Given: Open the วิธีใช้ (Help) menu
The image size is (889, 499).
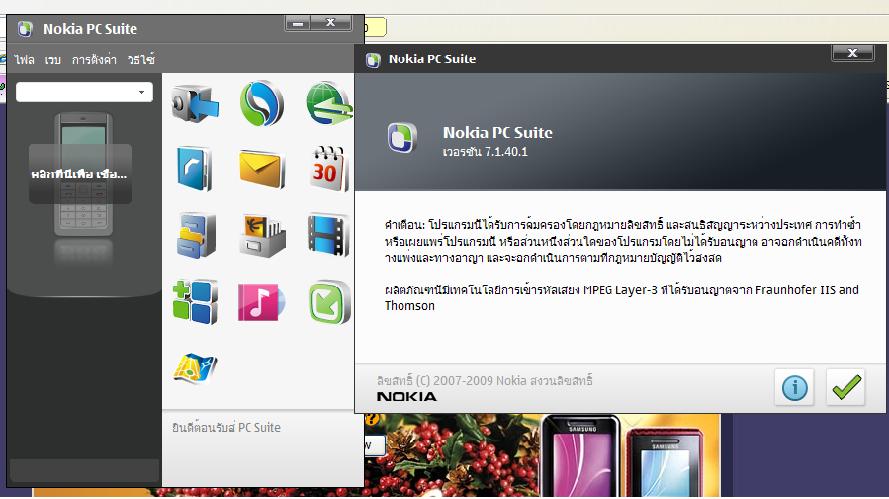Looking at the screenshot, I should tap(141, 59).
